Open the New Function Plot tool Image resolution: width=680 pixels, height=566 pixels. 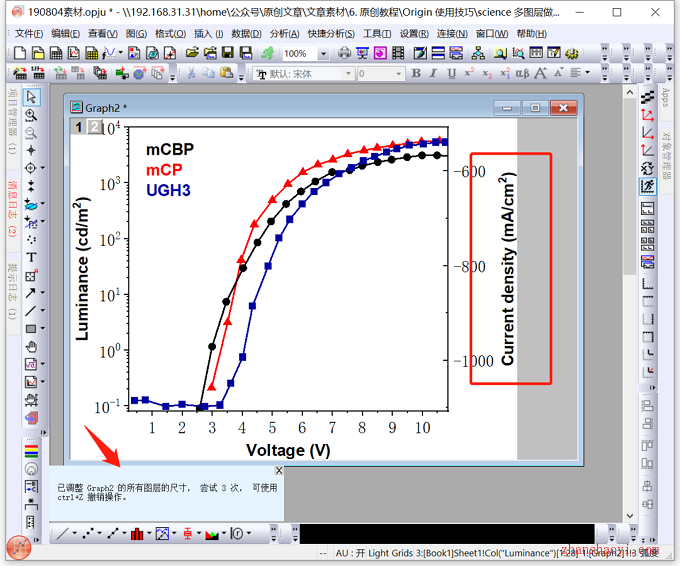pyautogui.click(x=109, y=53)
